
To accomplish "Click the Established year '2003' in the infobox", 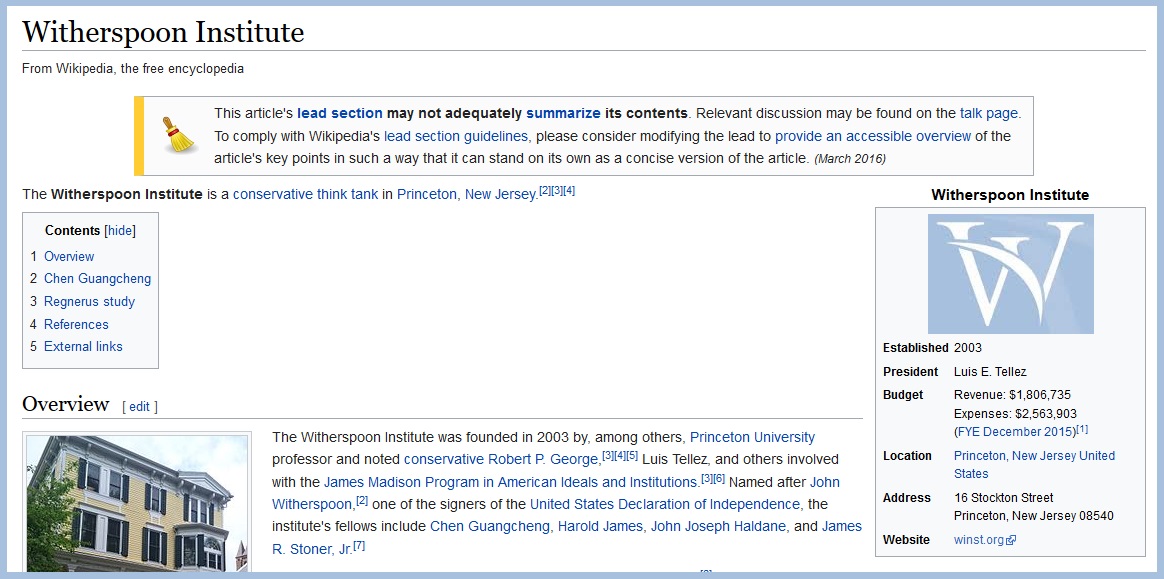I will (x=968, y=348).
